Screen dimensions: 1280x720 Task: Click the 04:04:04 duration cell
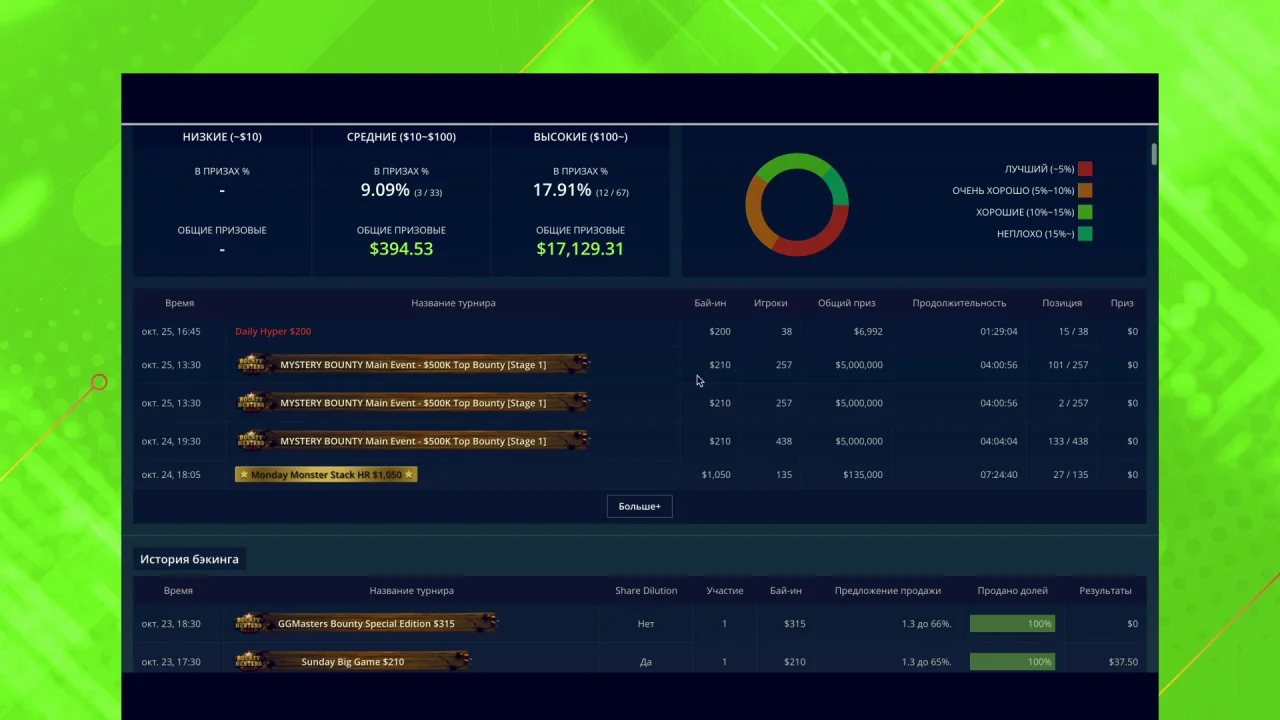pyautogui.click(x=999, y=440)
